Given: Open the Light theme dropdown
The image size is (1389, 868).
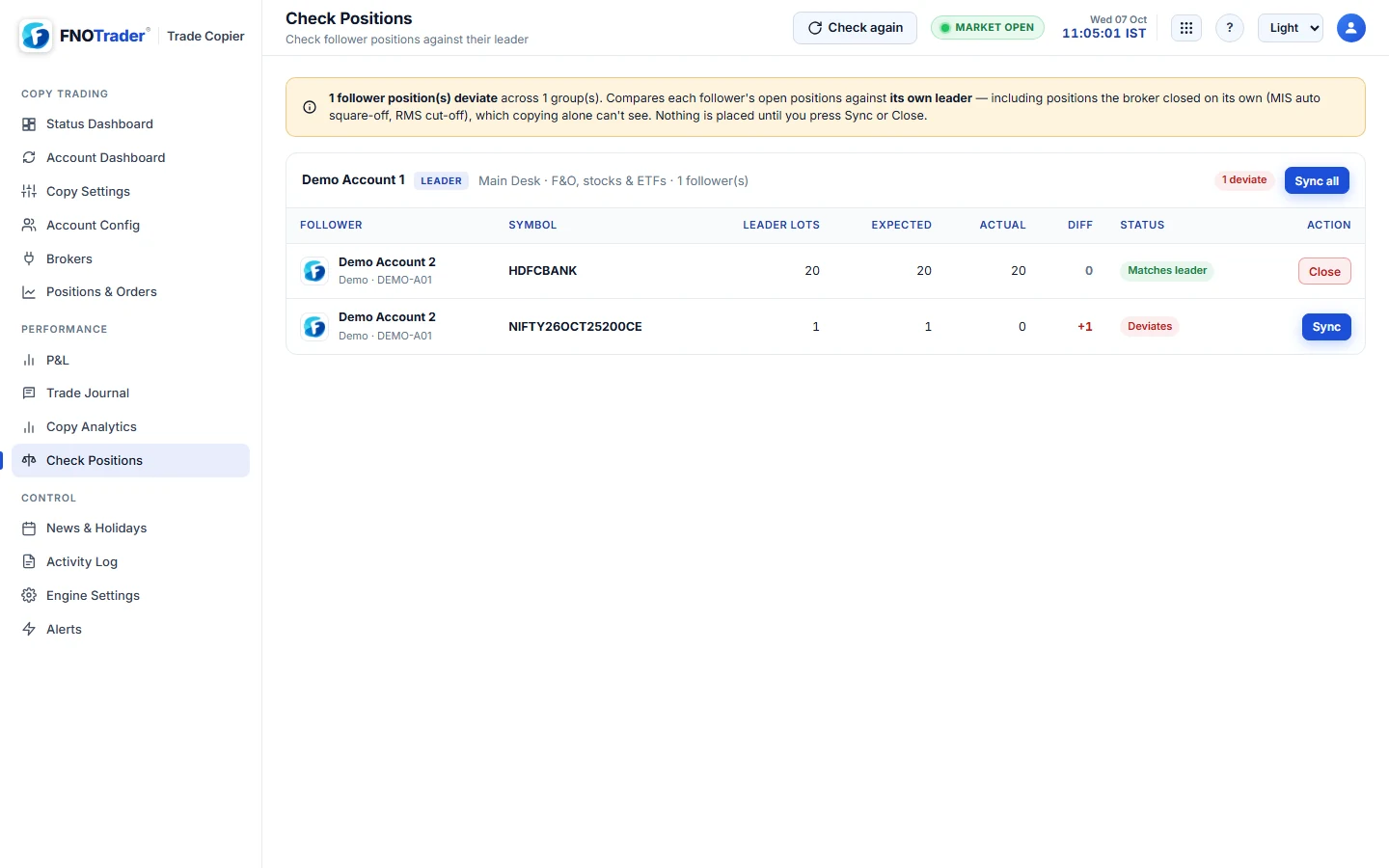Looking at the screenshot, I should [1291, 28].
